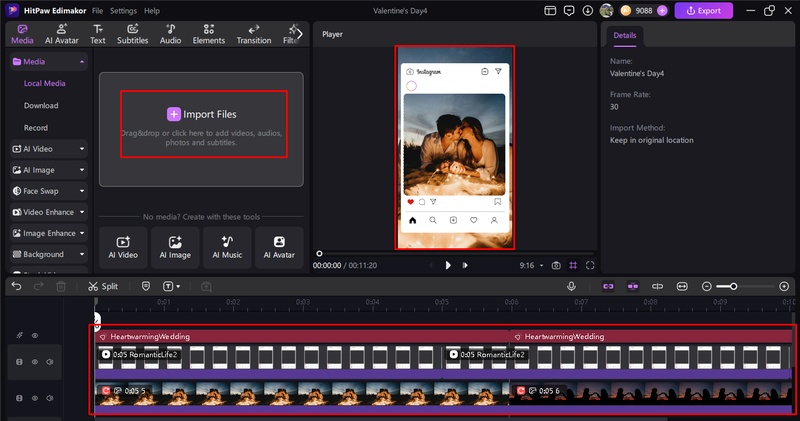
Task: Click the trim split icon right of magnet toggles
Action: click(x=657, y=286)
